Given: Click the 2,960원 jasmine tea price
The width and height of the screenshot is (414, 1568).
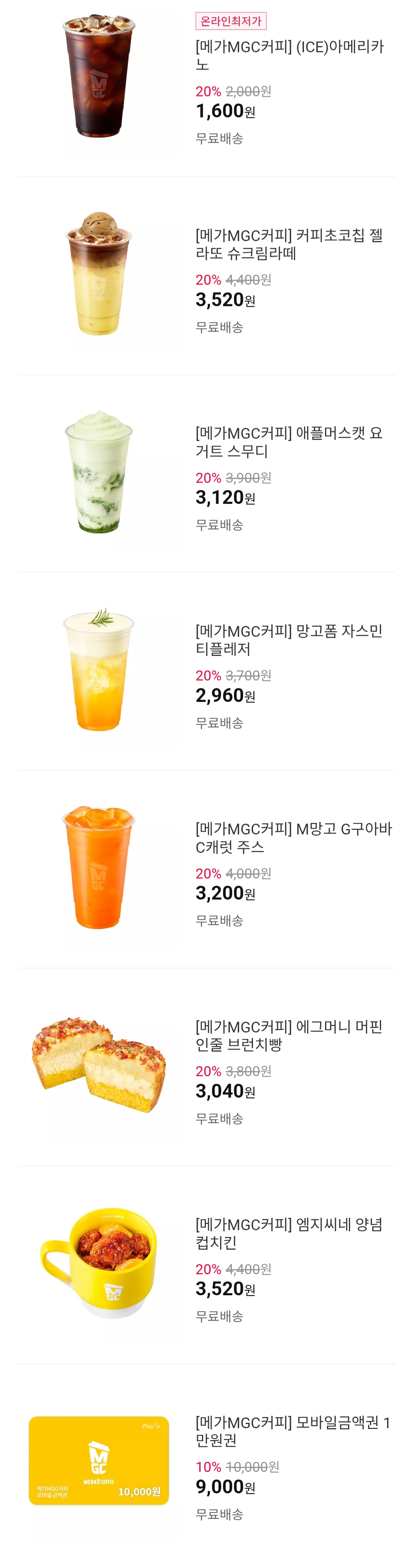Looking at the screenshot, I should (226, 696).
